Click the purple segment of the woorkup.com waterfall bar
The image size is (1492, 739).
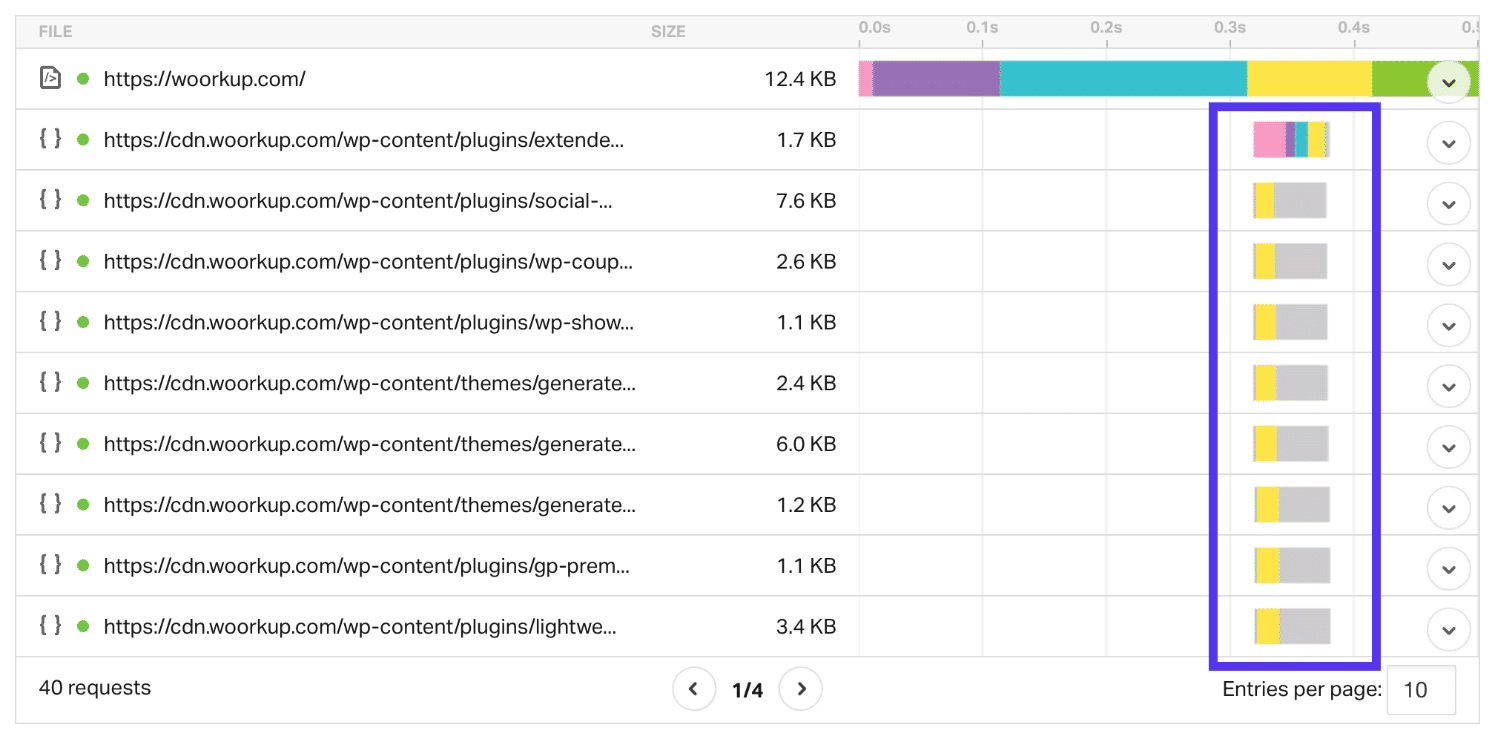click(x=936, y=78)
